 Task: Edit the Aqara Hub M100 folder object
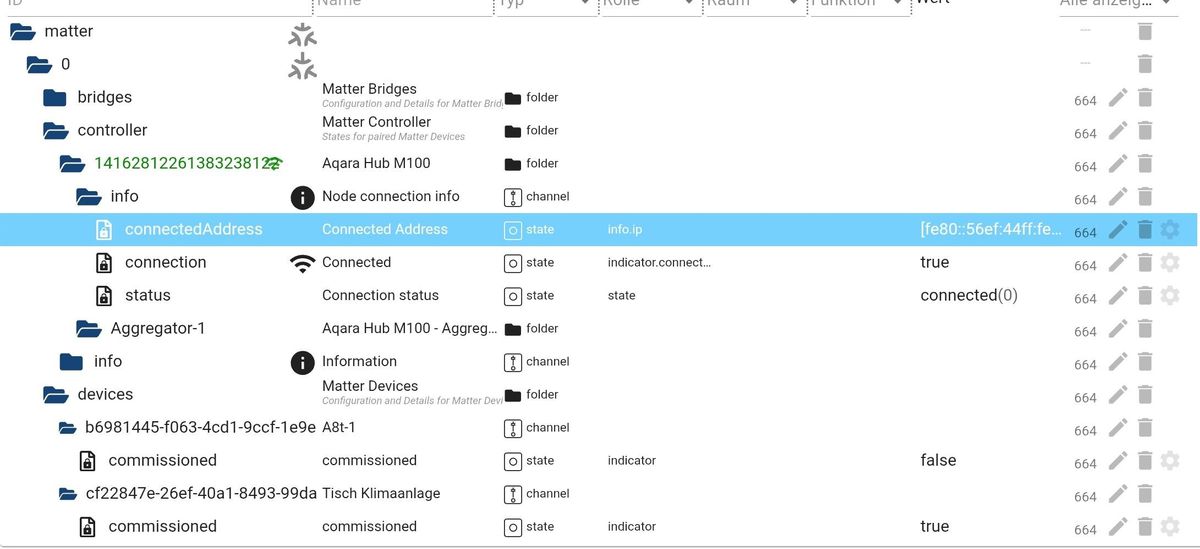click(x=1117, y=164)
